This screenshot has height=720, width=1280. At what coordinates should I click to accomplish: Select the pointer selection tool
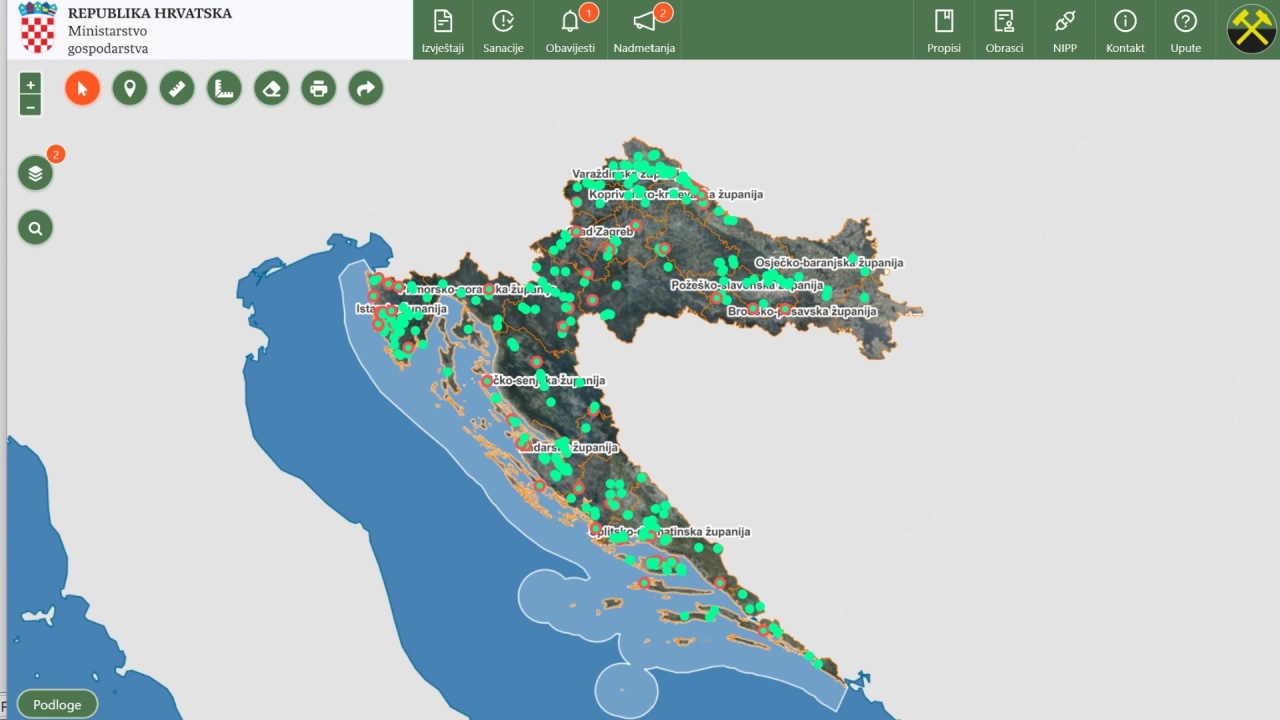[83, 89]
